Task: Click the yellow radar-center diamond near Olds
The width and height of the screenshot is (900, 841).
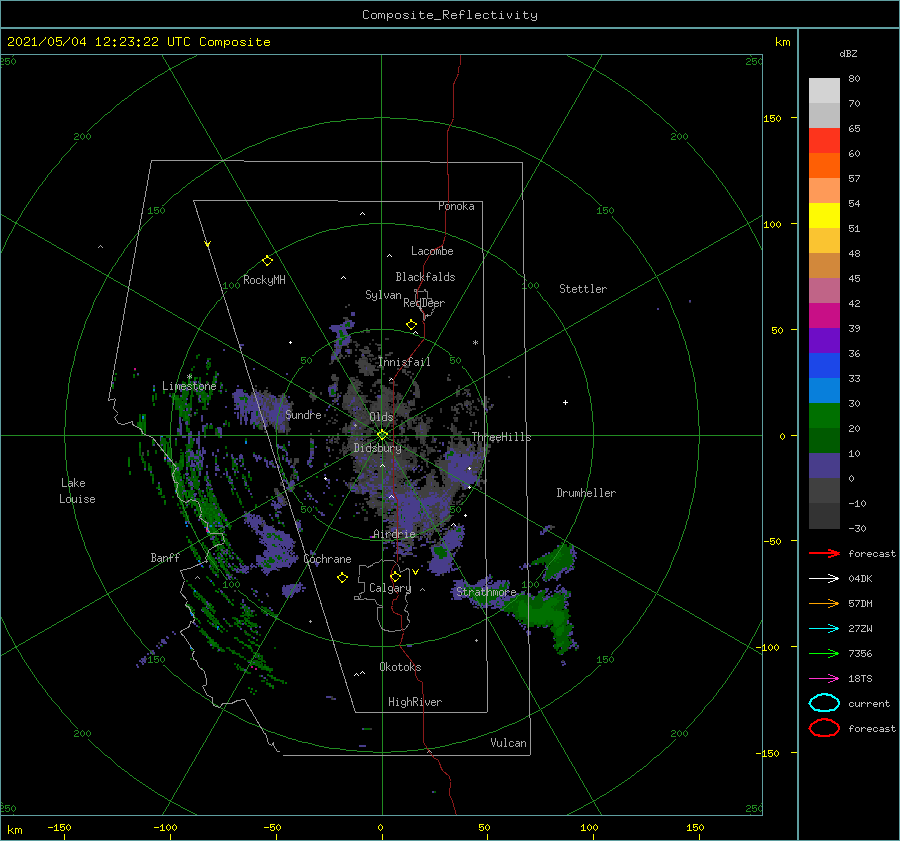Action: click(382, 435)
